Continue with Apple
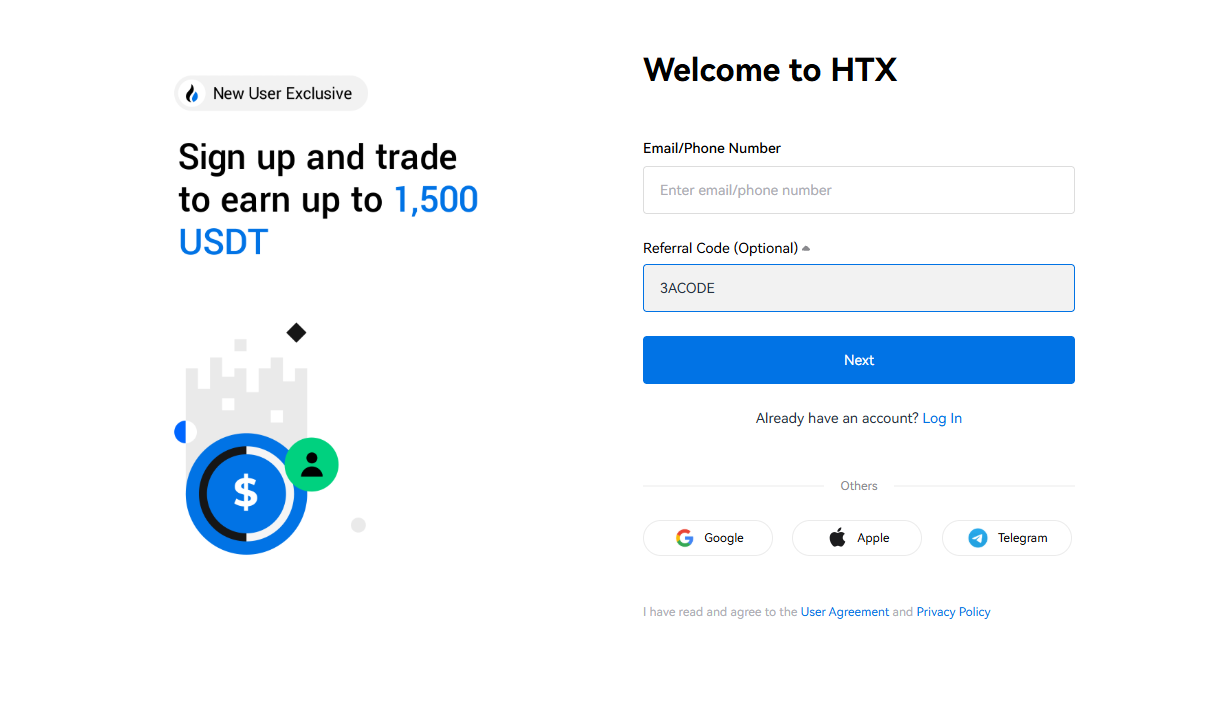This screenshot has height=702, width=1224. click(x=856, y=537)
